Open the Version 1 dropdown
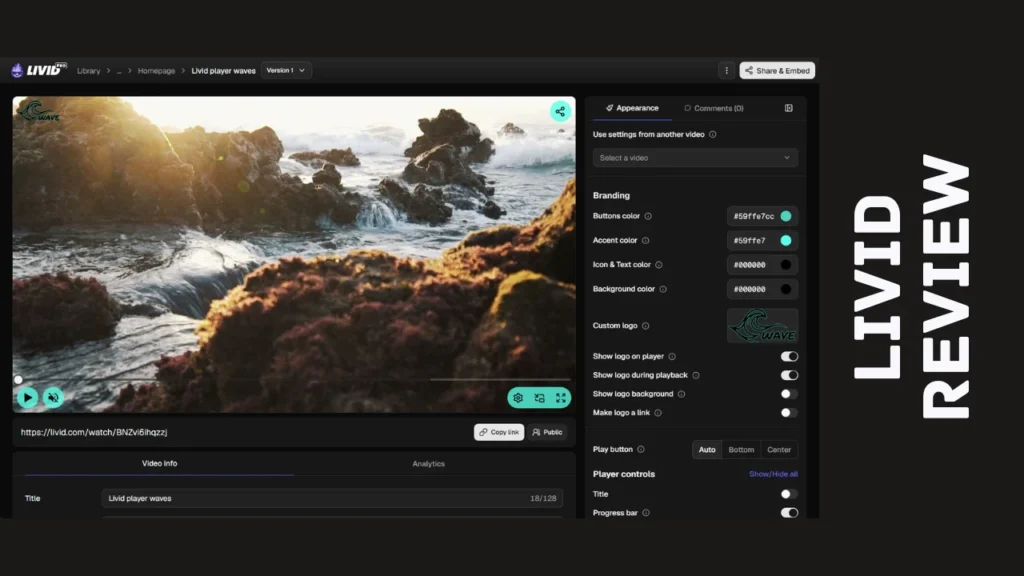The image size is (1024, 576). [x=286, y=71]
